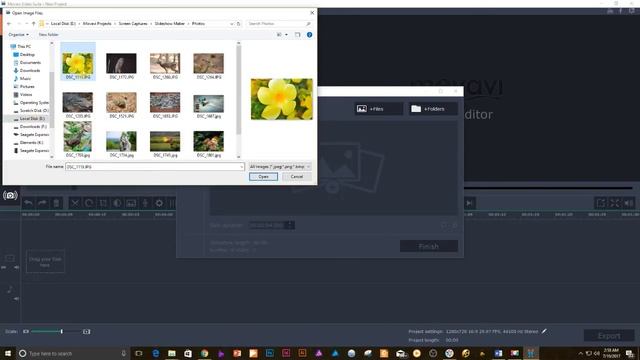The height and width of the screenshot is (360, 640).
Task: Toggle the preview pane icon
Action: (x=298, y=35)
